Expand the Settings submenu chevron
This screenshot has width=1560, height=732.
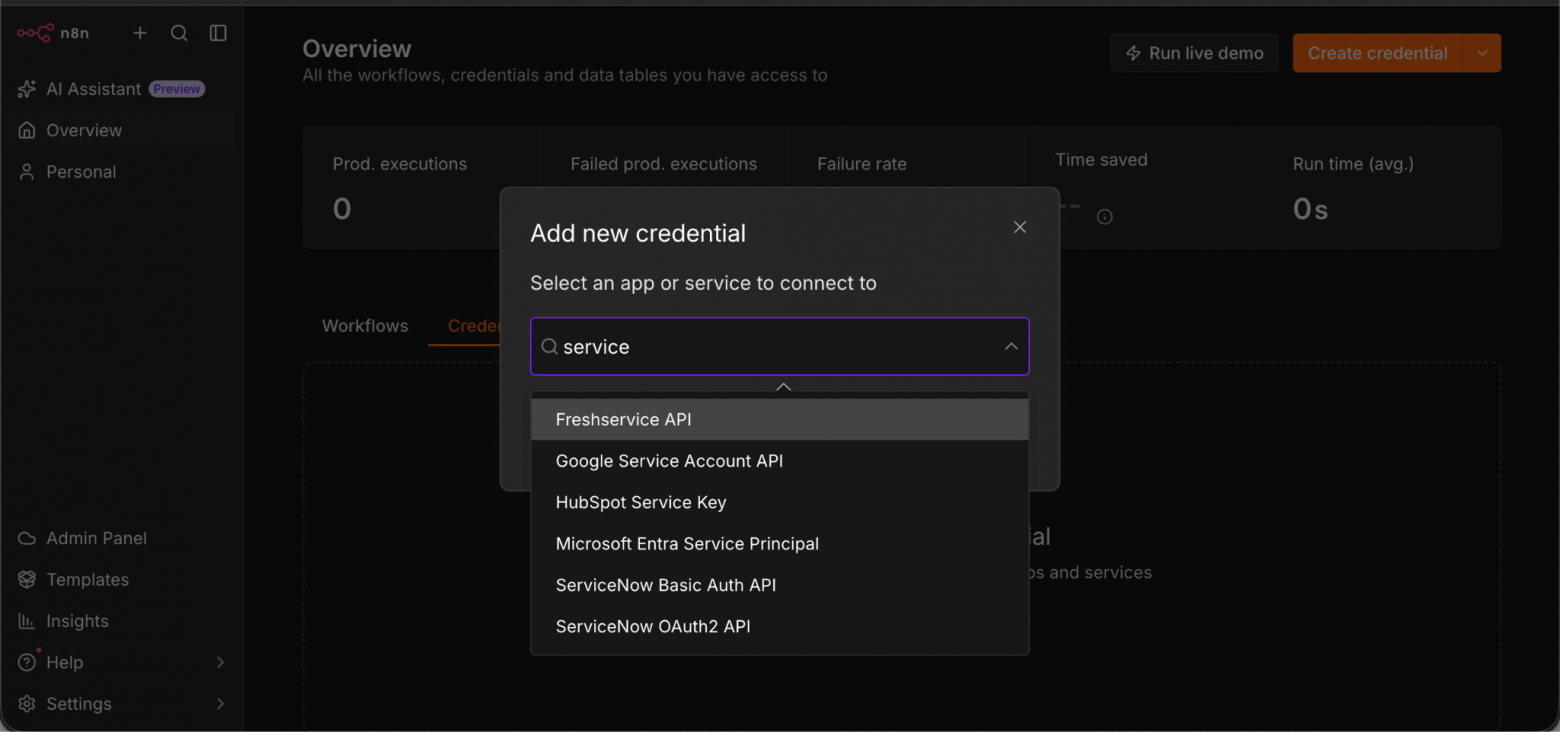pyautogui.click(x=220, y=704)
